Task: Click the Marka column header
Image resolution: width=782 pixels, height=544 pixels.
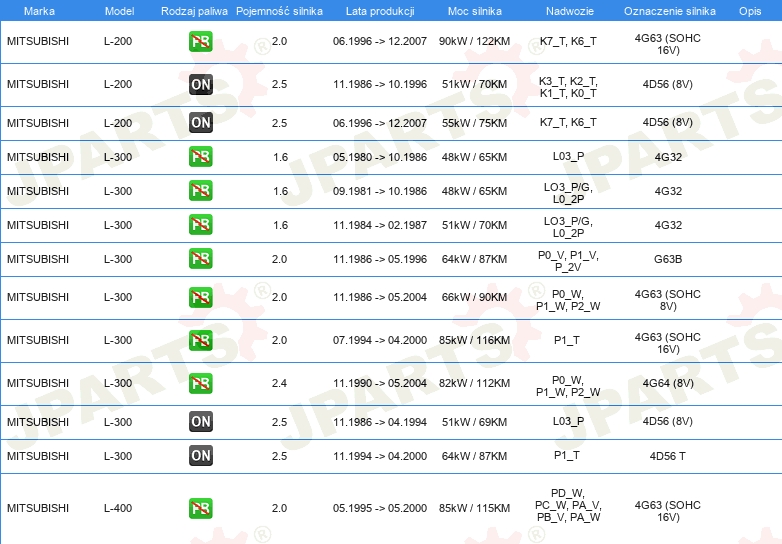Action: pos(39,11)
